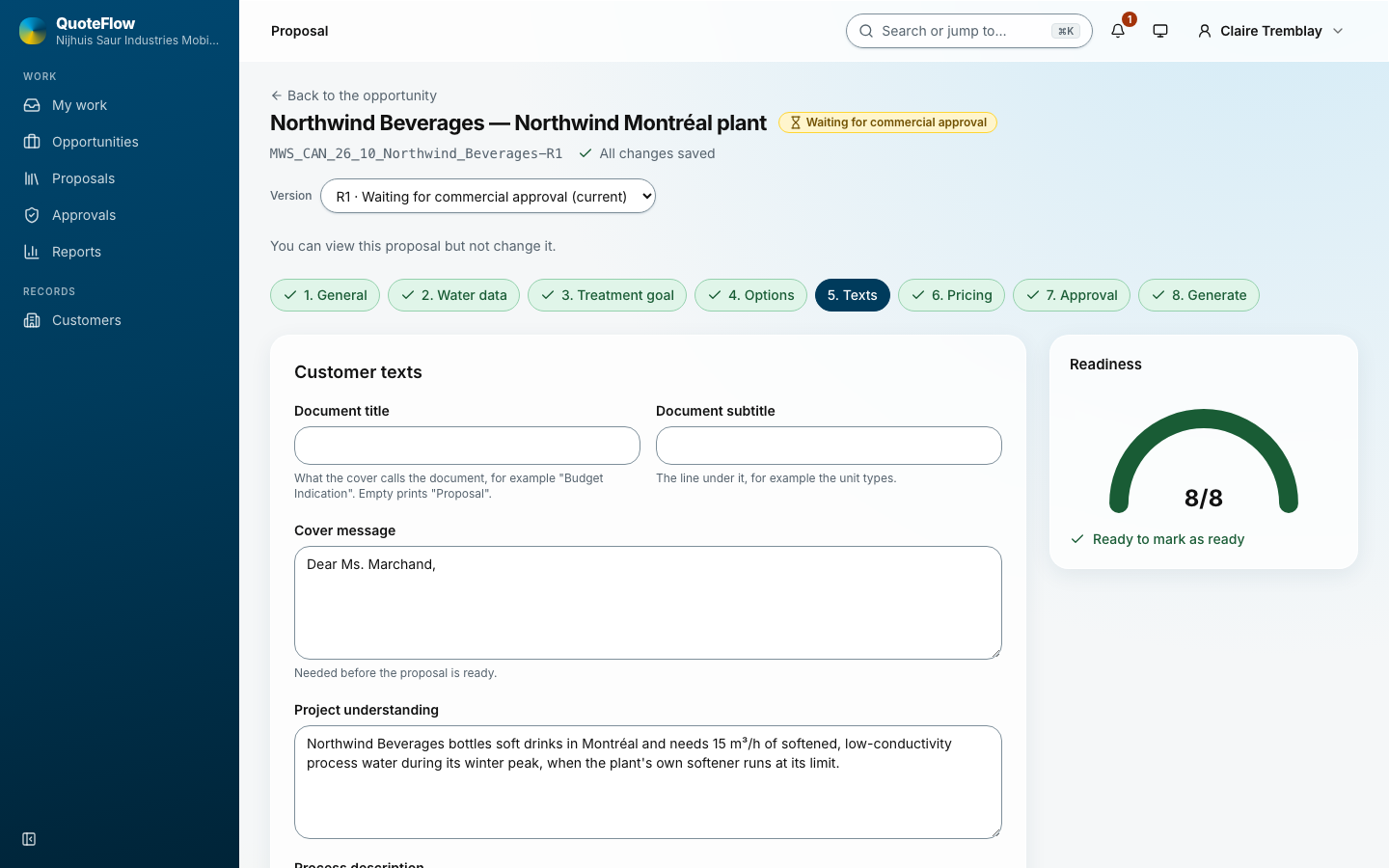The height and width of the screenshot is (868, 1389).
Task: Click the My work inbox icon
Action: coord(32,105)
